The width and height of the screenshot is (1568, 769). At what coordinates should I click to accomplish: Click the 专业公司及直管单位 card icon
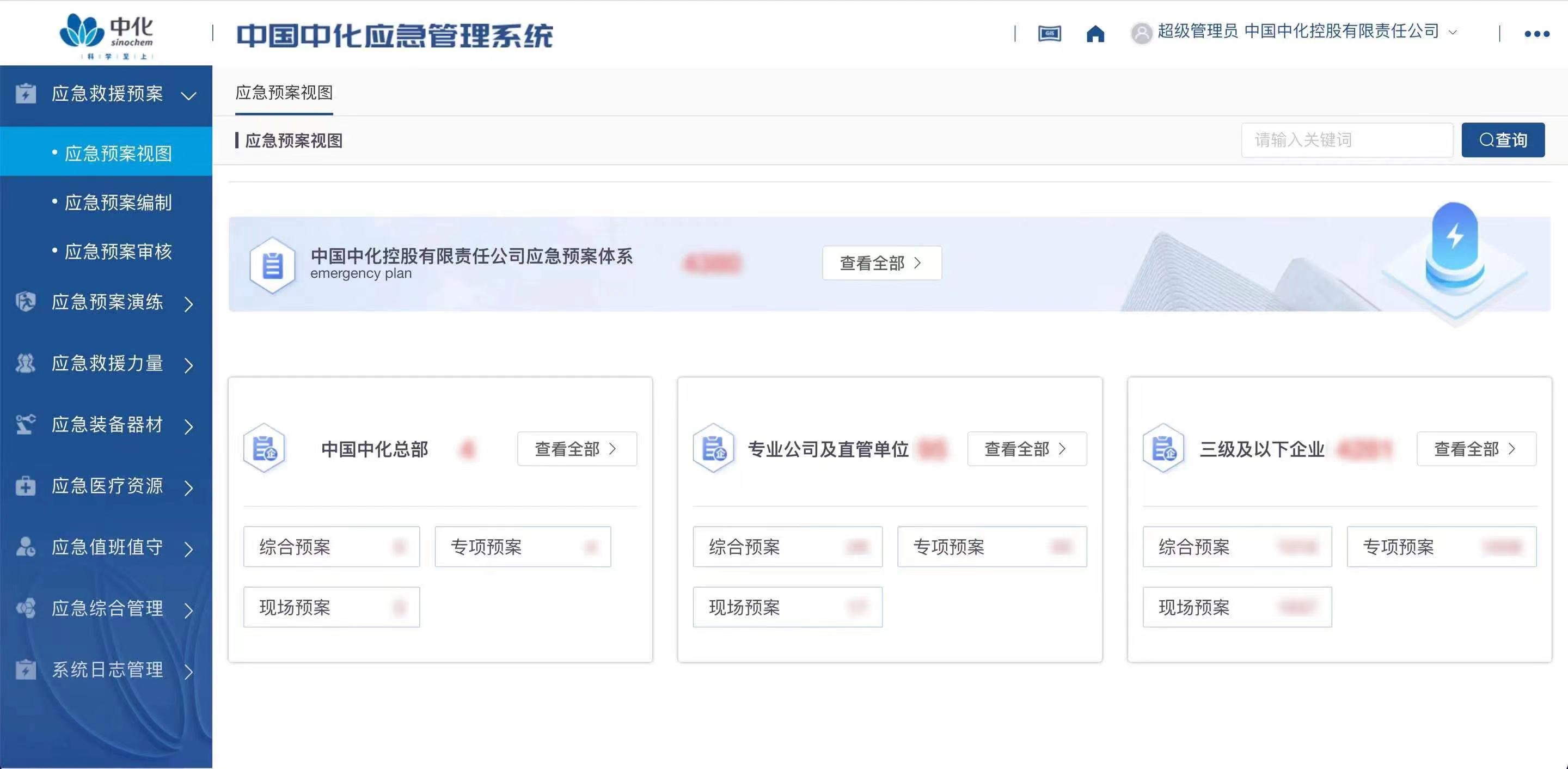click(714, 448)
